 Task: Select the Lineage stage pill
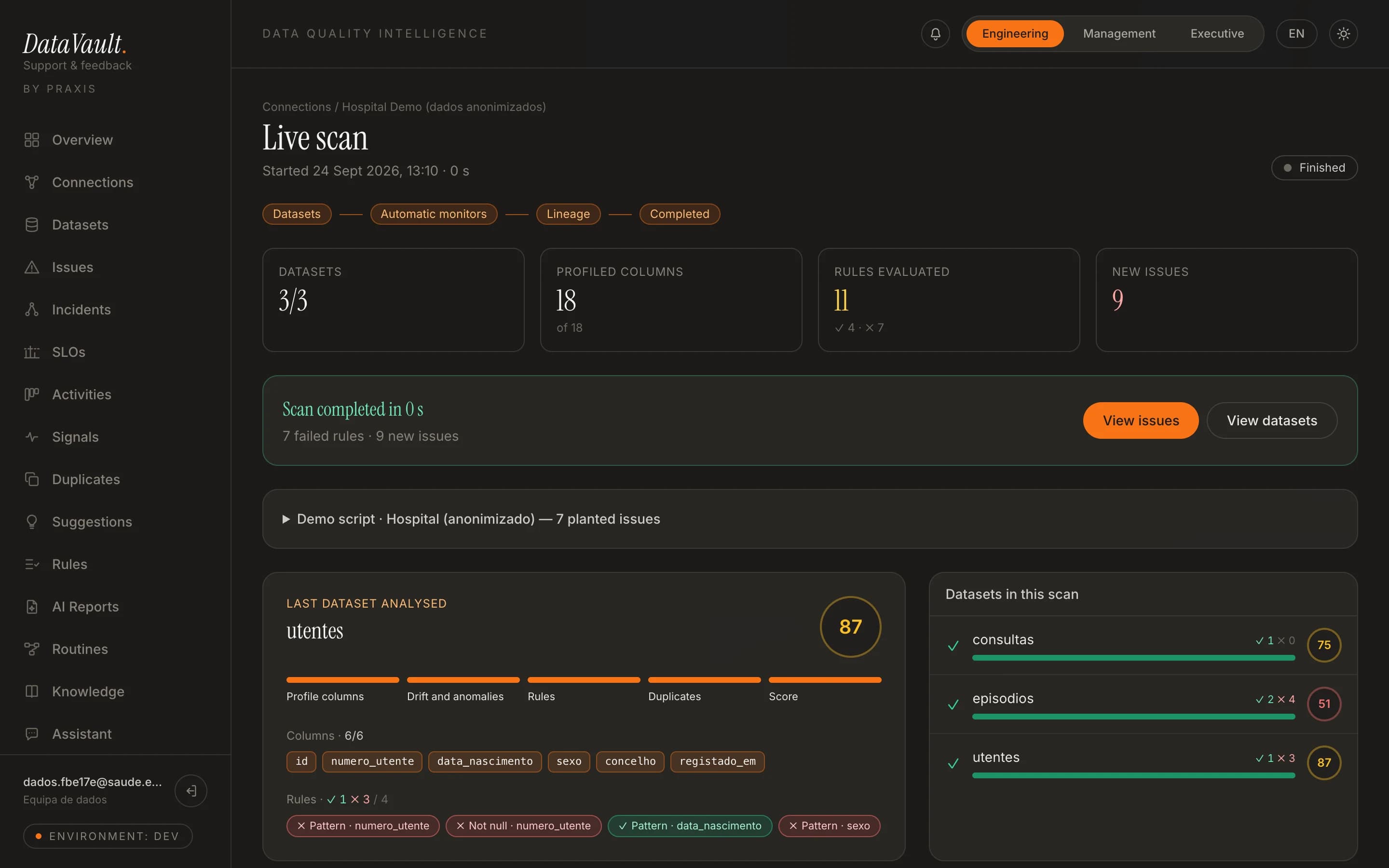click(x=568, y=214)
